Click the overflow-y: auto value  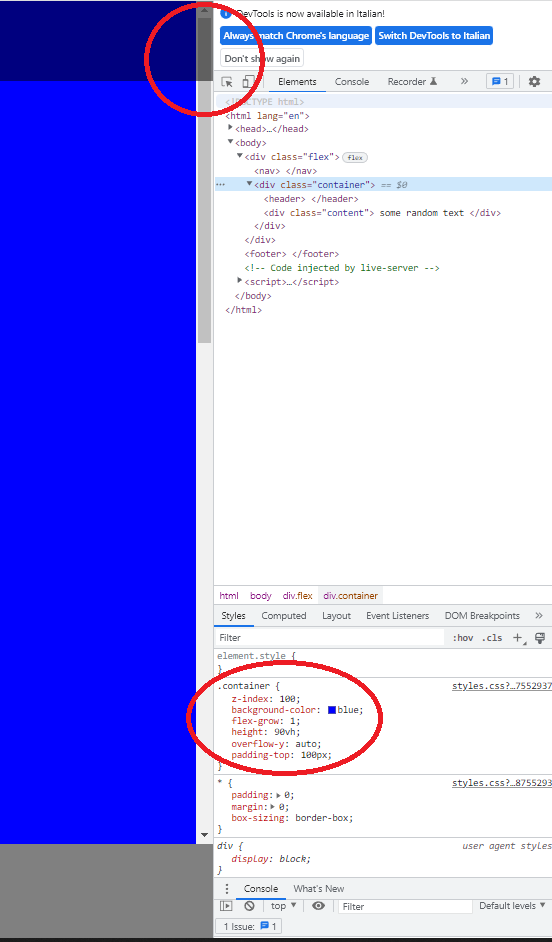305,744
